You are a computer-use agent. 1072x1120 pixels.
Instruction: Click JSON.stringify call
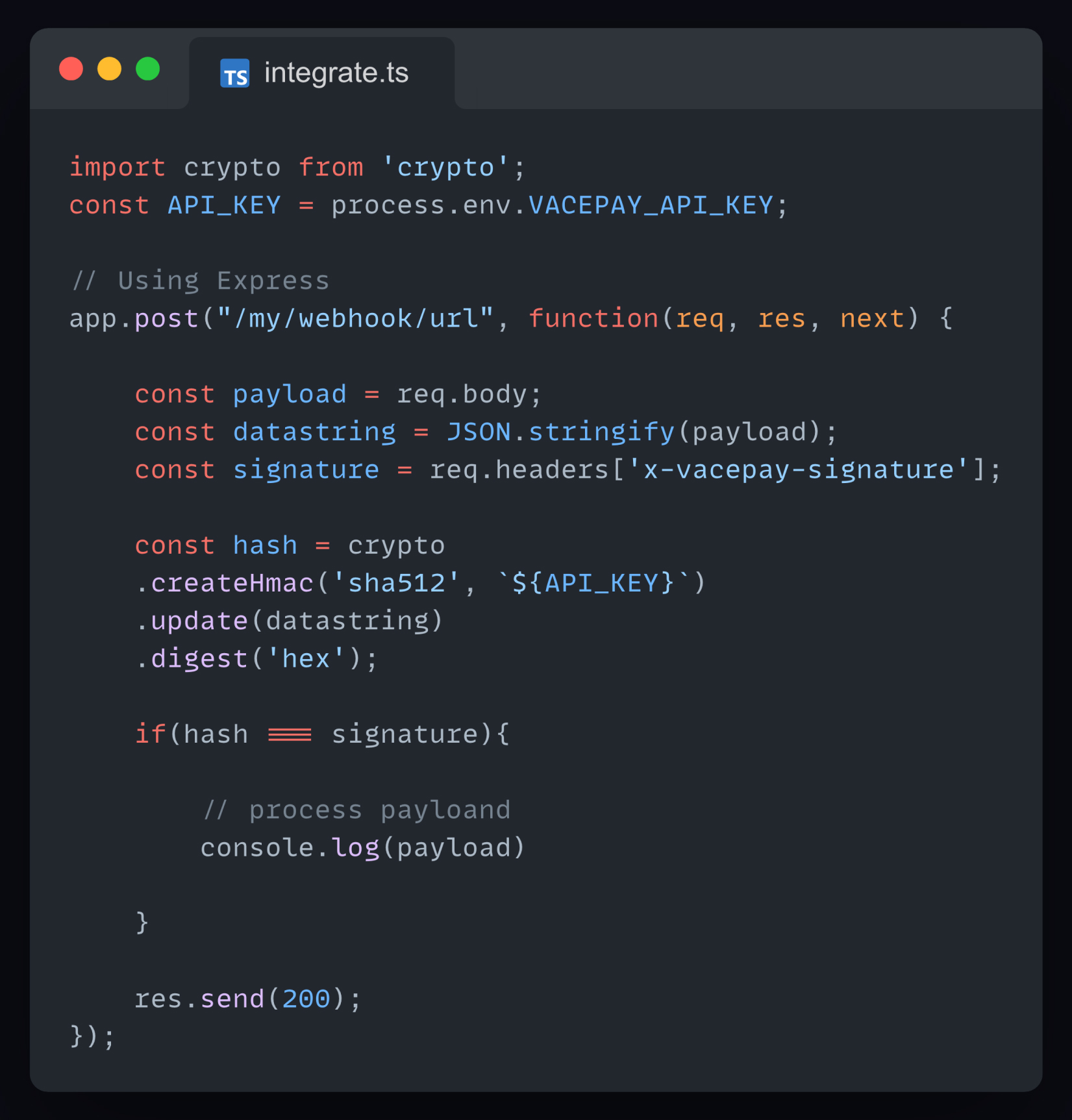tap(560, 432)
